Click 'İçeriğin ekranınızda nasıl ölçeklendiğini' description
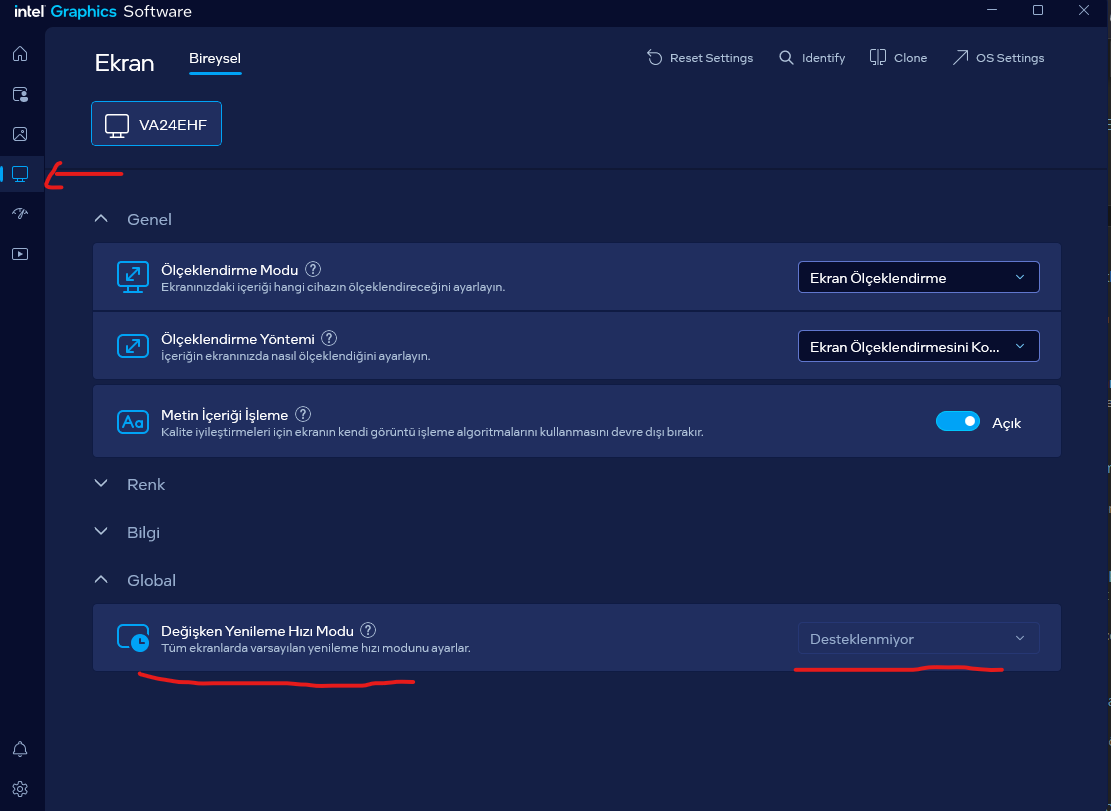The image size is (1111, 811). 295,356
